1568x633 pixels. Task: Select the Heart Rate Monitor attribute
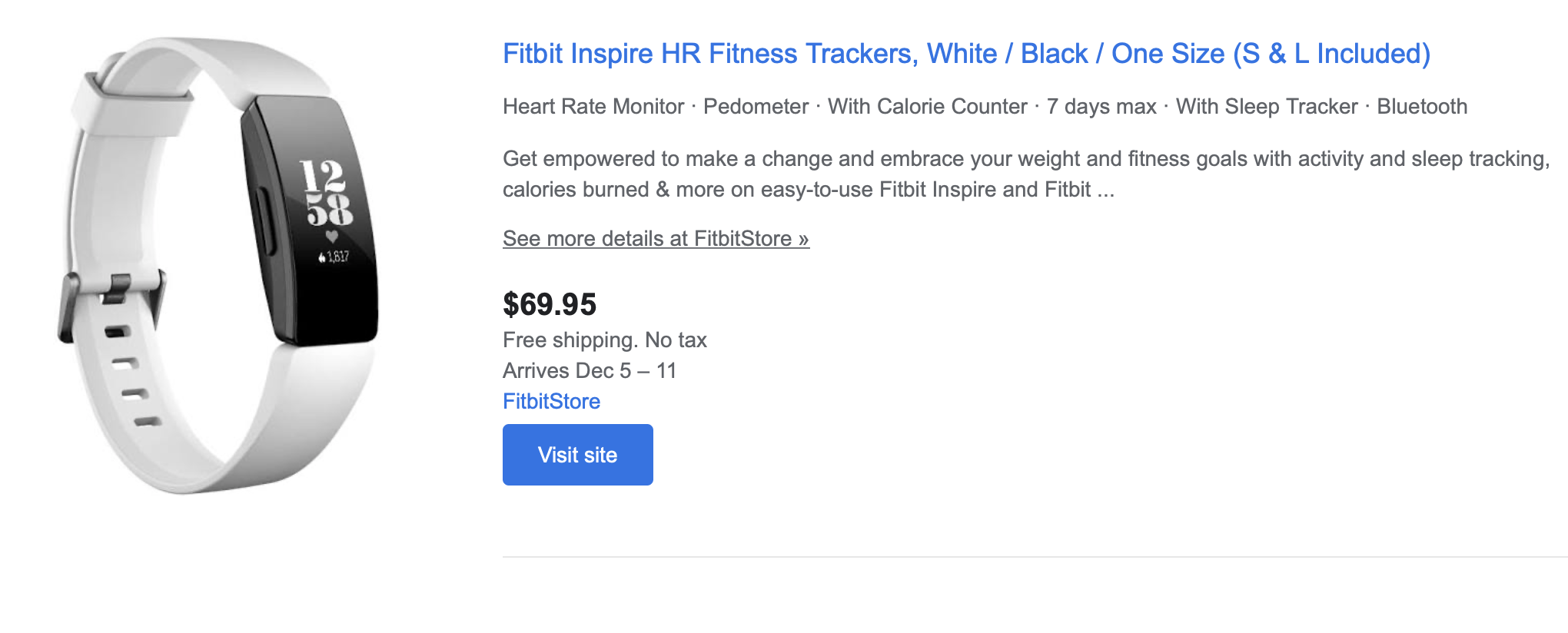point(592,107)
